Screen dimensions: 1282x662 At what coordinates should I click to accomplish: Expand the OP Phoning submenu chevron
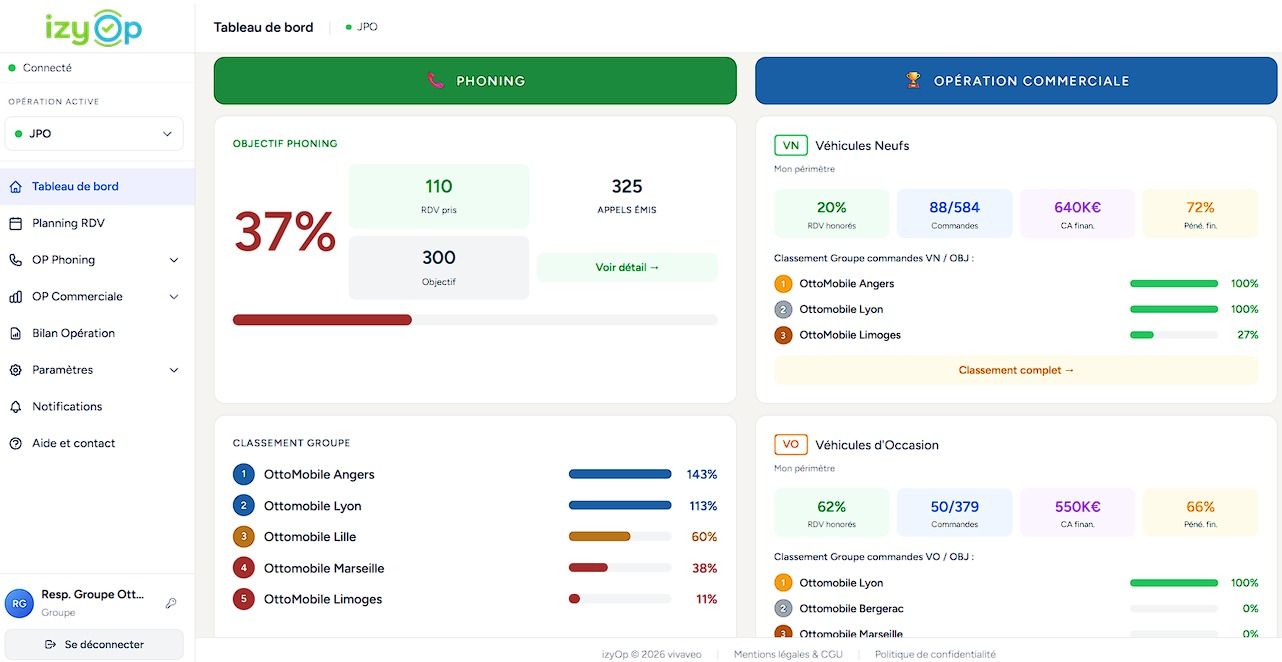click(x=174, y=260)
